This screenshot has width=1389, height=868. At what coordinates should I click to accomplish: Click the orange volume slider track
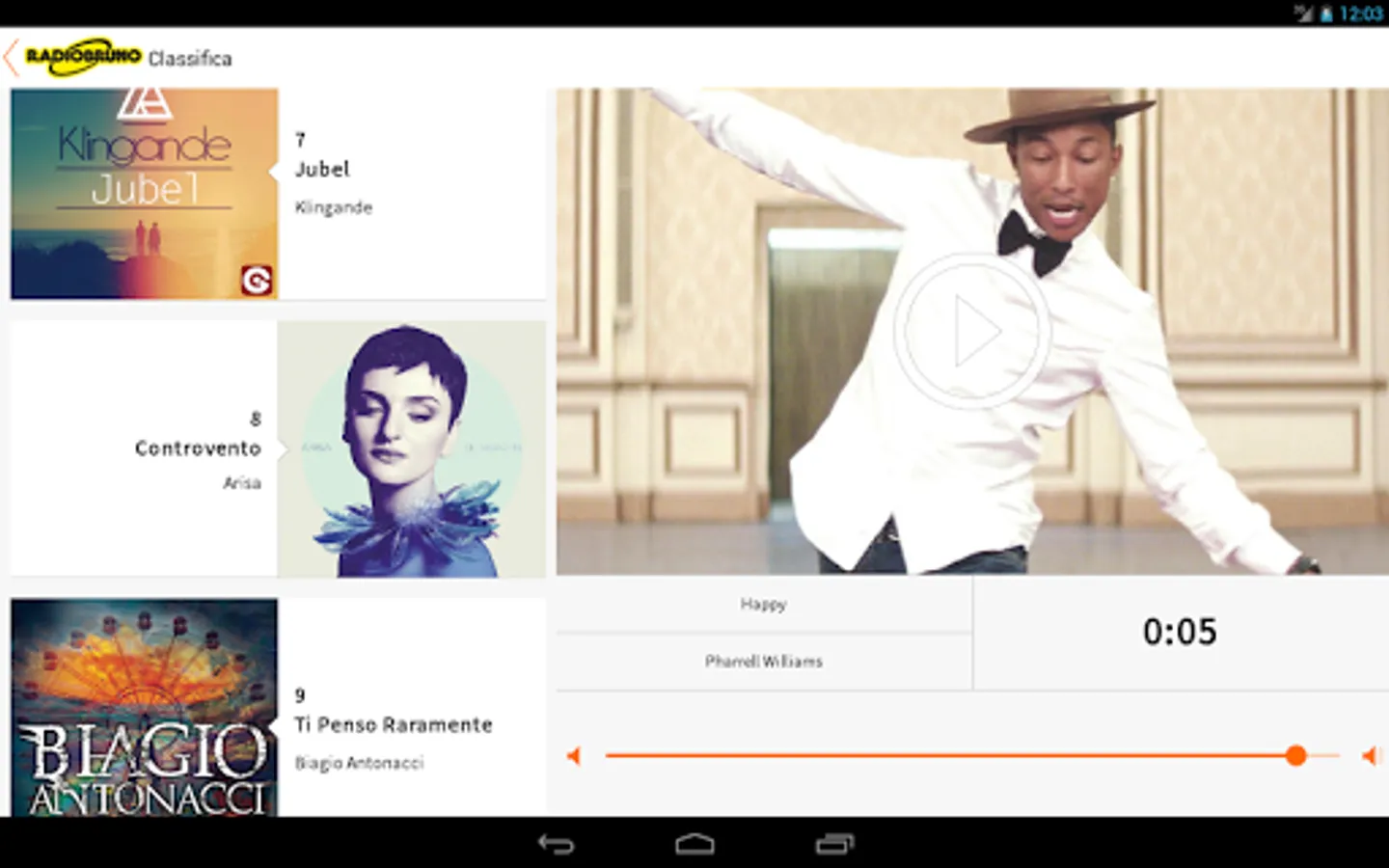tap(972, 756)
